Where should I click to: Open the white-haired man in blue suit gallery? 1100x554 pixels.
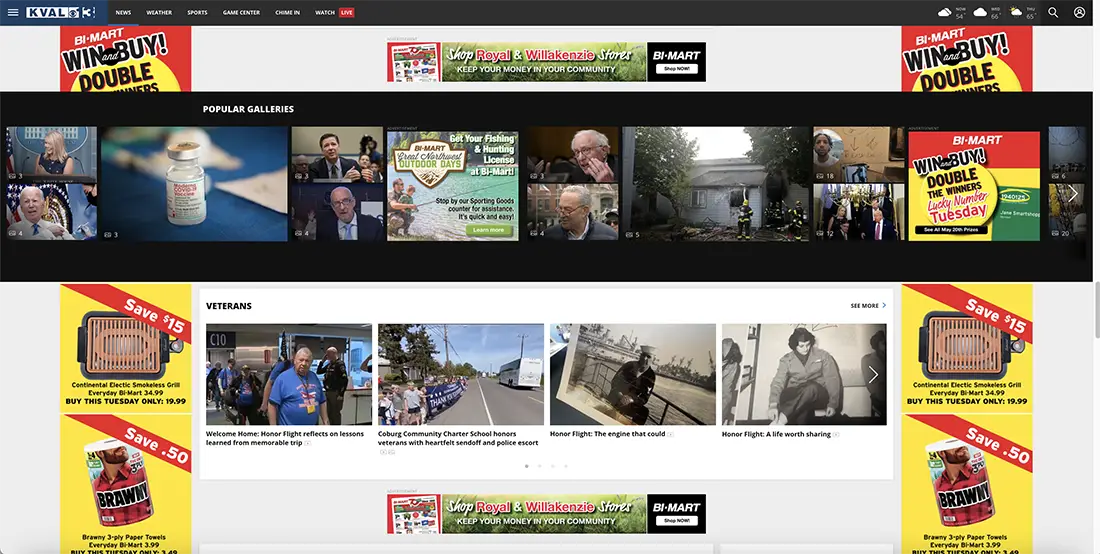pos(51,212)
